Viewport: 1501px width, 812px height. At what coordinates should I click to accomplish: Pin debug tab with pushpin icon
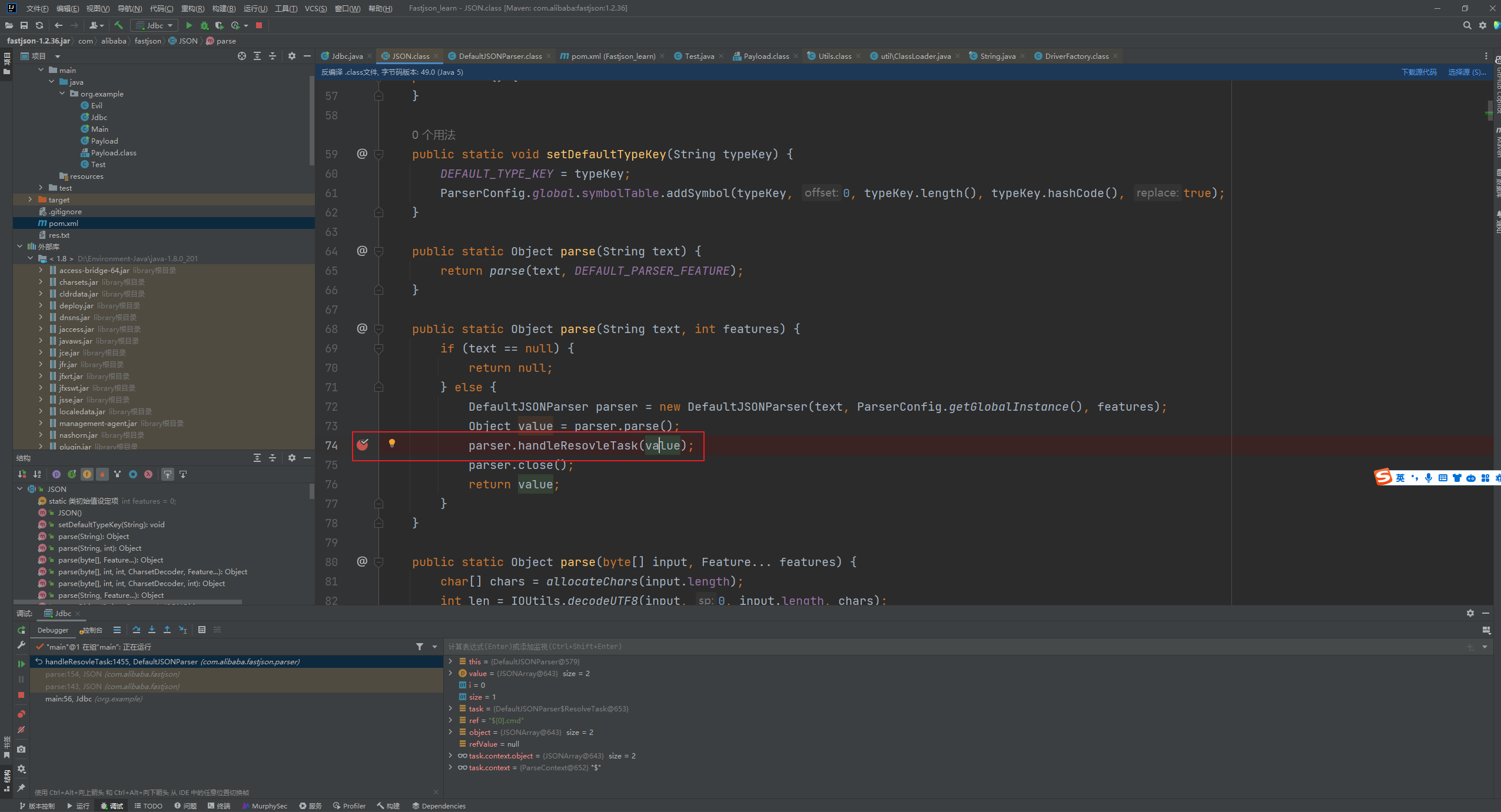(21, 788)
